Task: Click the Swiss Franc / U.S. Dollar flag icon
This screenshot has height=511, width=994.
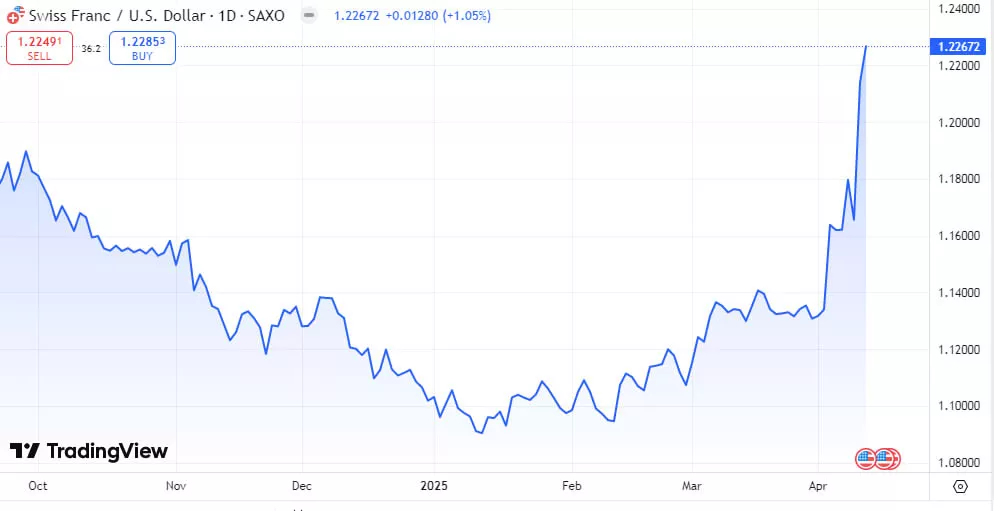Action: [16, 16]
